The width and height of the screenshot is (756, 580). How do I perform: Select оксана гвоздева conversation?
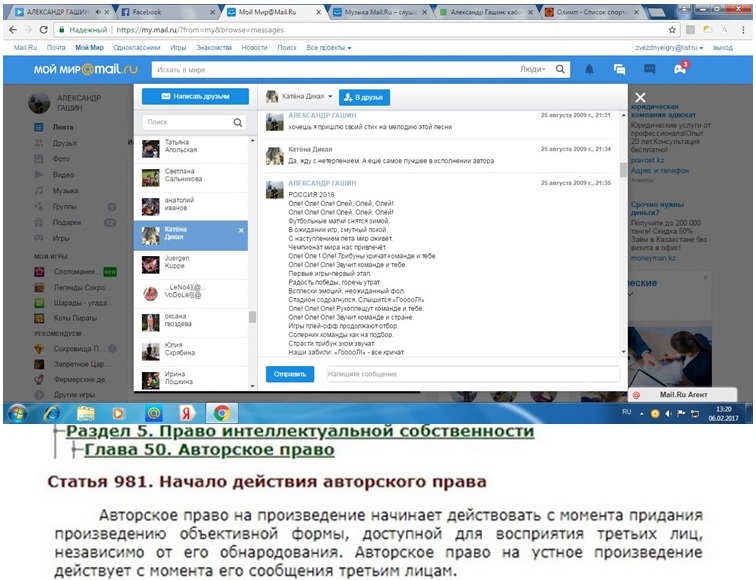(x=191, y=323)
